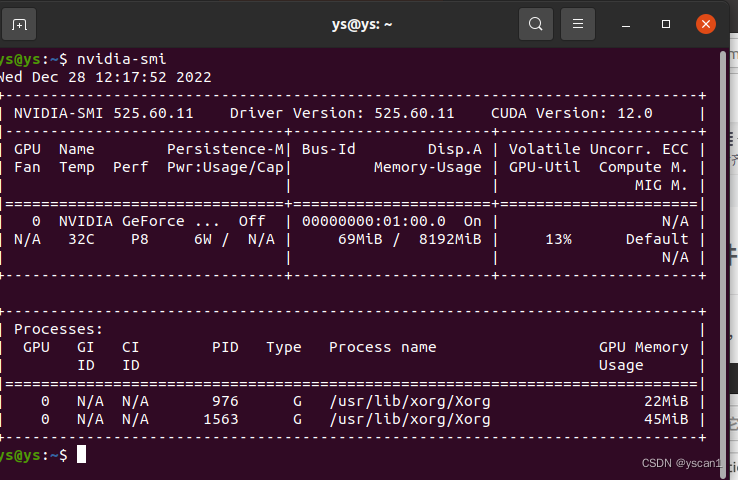The width and height of the screenshot is (738, 480).
Task: Click the 'Off' persistence mode value
Action: [x=252, y=221]
